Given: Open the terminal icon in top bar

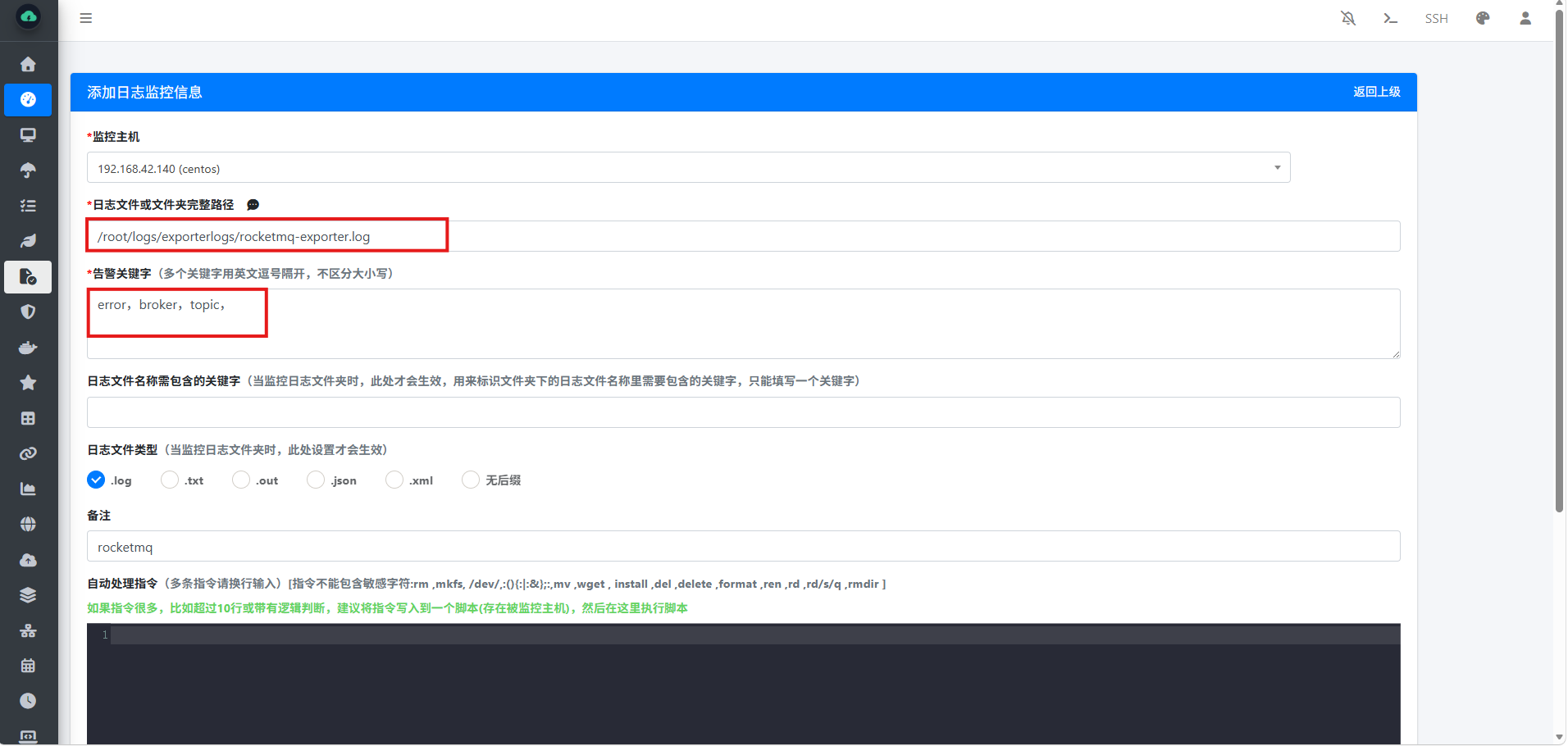Looking at the screenshot, I should pyautogui.click(x=1389, y=18).
